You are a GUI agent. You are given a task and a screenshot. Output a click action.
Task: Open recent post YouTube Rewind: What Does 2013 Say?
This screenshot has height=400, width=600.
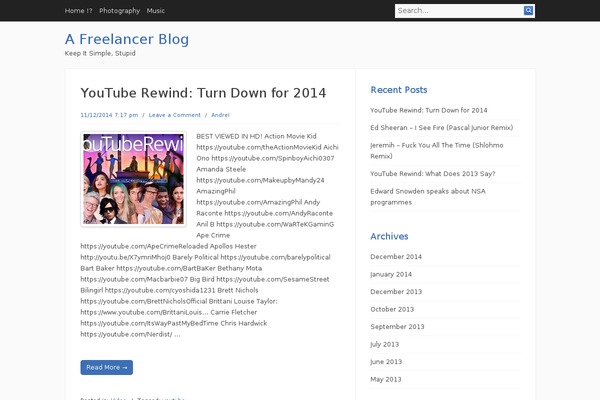click(433, 174)
